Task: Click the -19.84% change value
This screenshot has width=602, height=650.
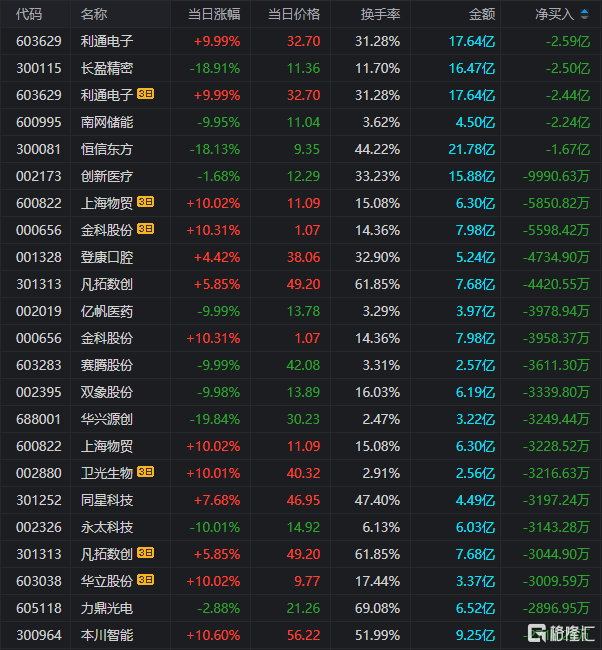Action: [215, 420]
